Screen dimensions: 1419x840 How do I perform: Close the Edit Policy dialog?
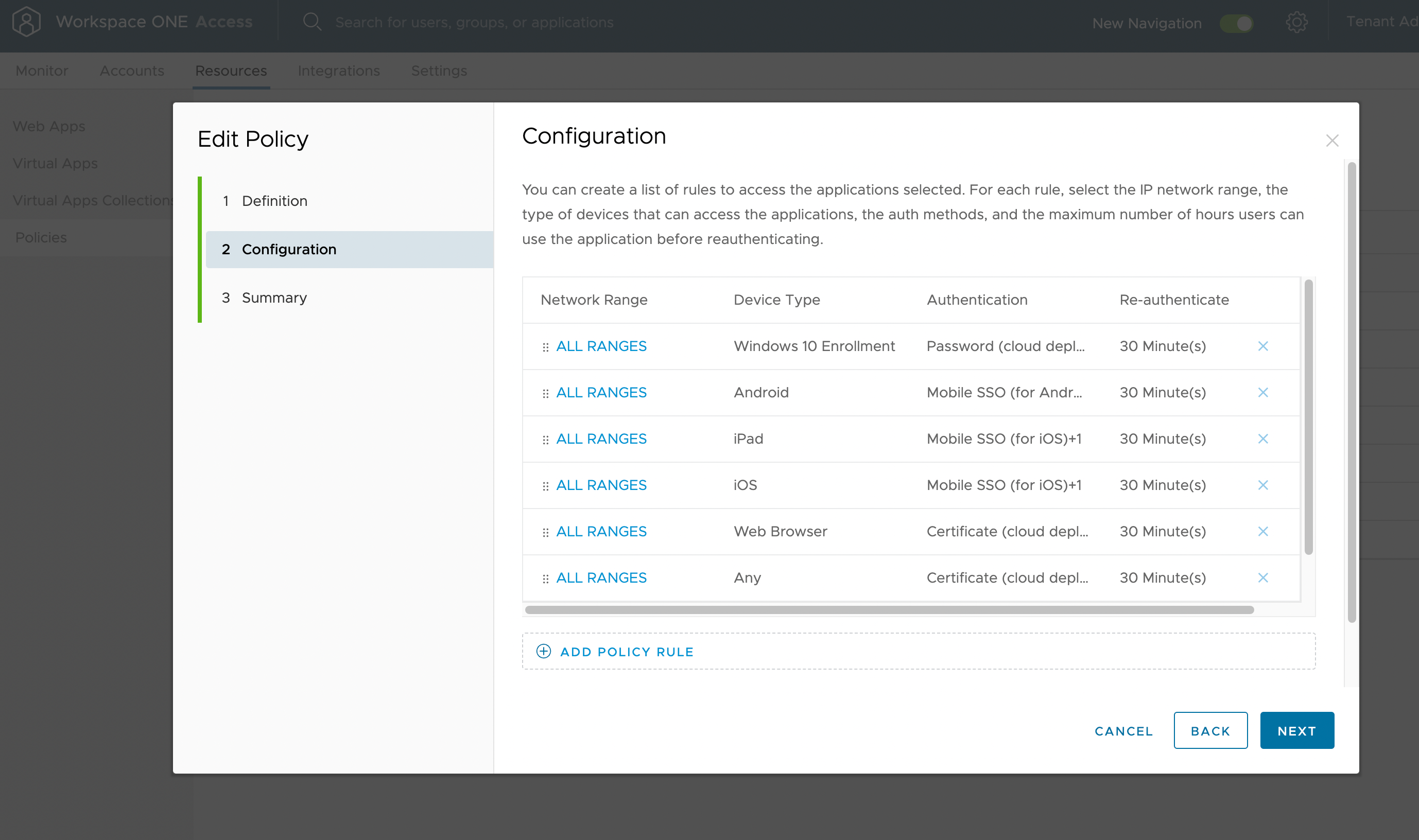[x=1332, y=141]
